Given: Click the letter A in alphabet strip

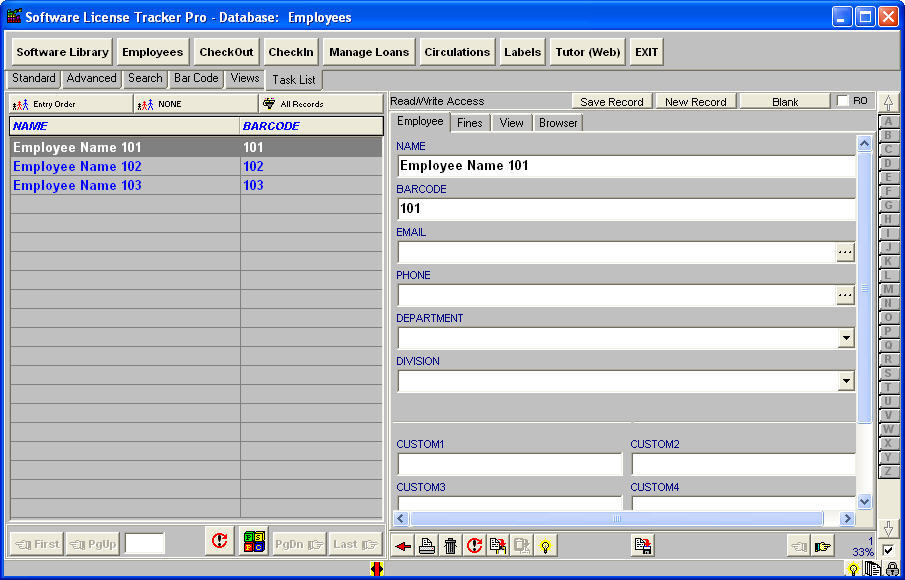Looking at the screenshot, I should click(x=888, y=121).
